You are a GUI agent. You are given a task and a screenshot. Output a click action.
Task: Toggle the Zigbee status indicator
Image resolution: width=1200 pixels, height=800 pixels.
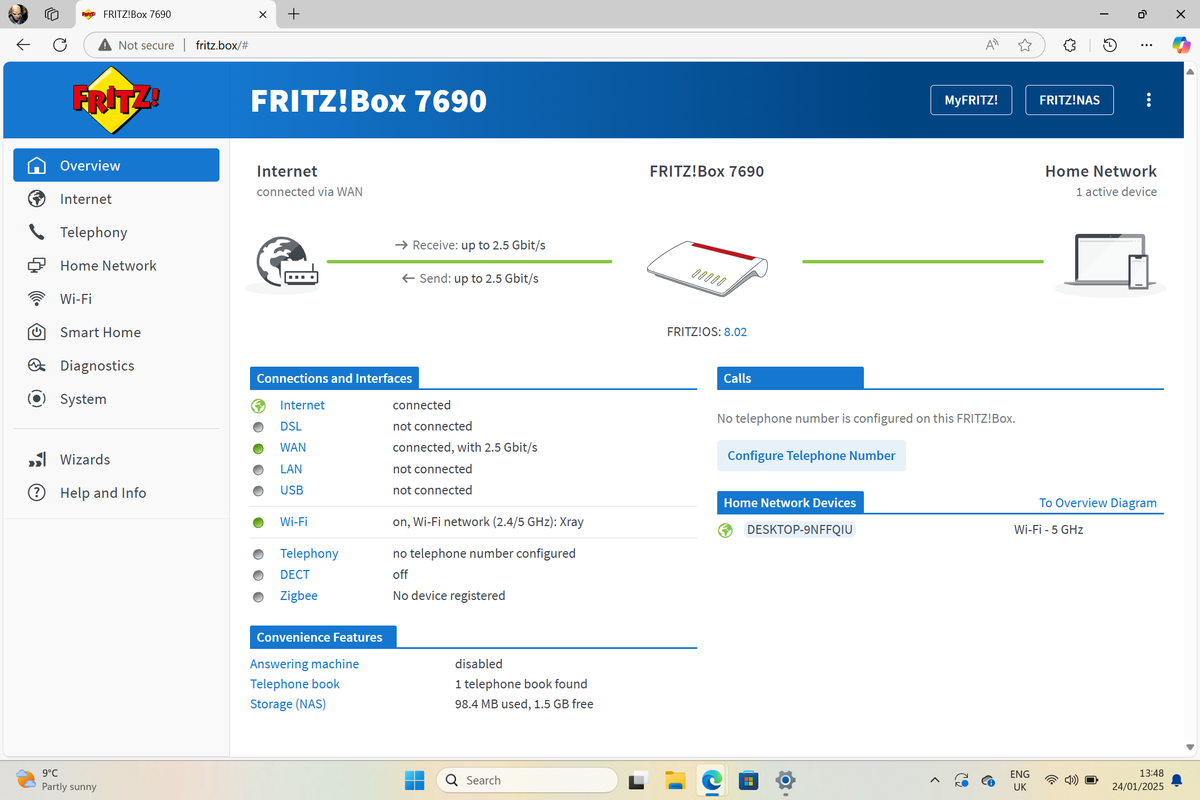pos(258,596)
